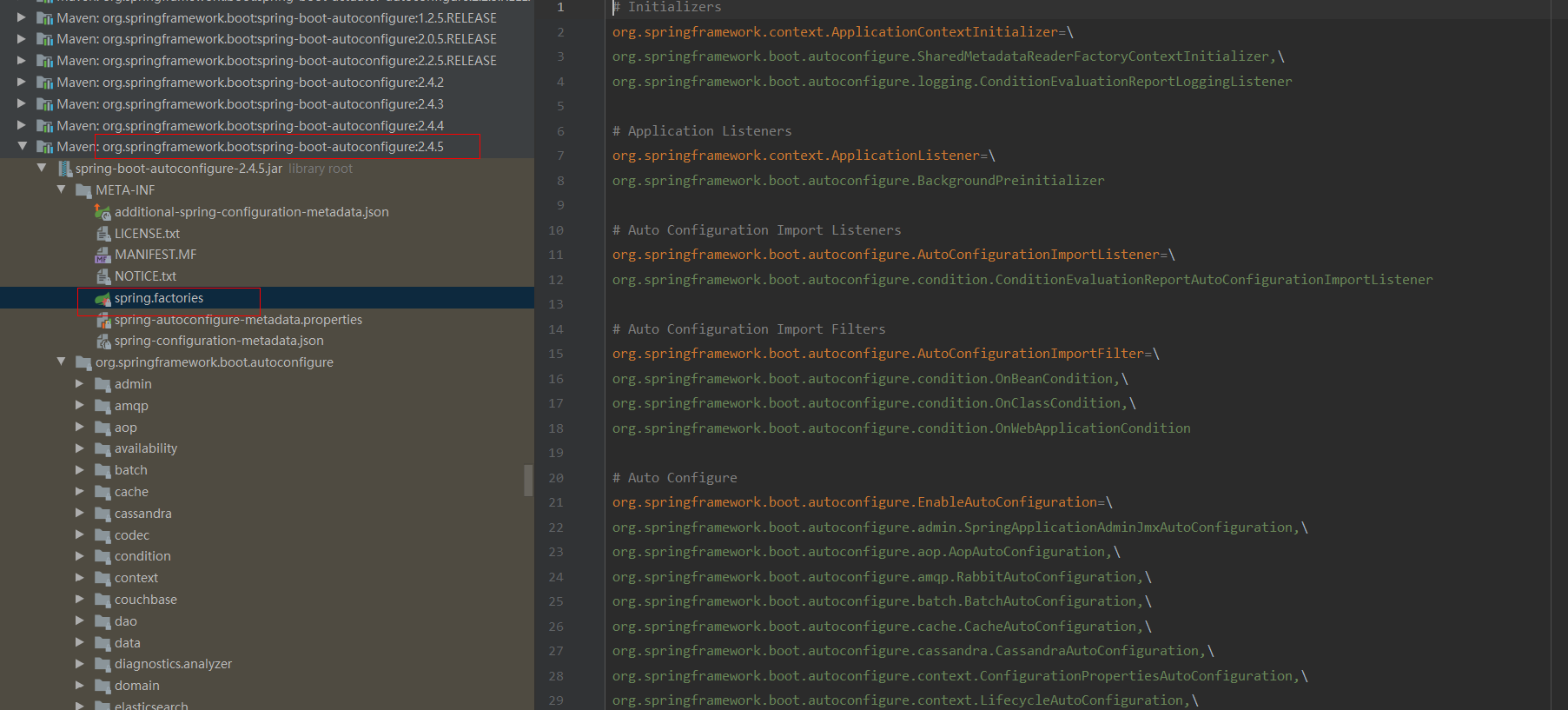Click the jar archive icon for spring-boot-autoconfigure-2.4.5.jar

tap(64, 169)
